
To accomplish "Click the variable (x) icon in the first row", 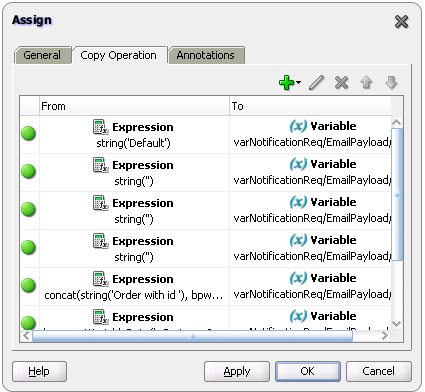I will (298, 126).
